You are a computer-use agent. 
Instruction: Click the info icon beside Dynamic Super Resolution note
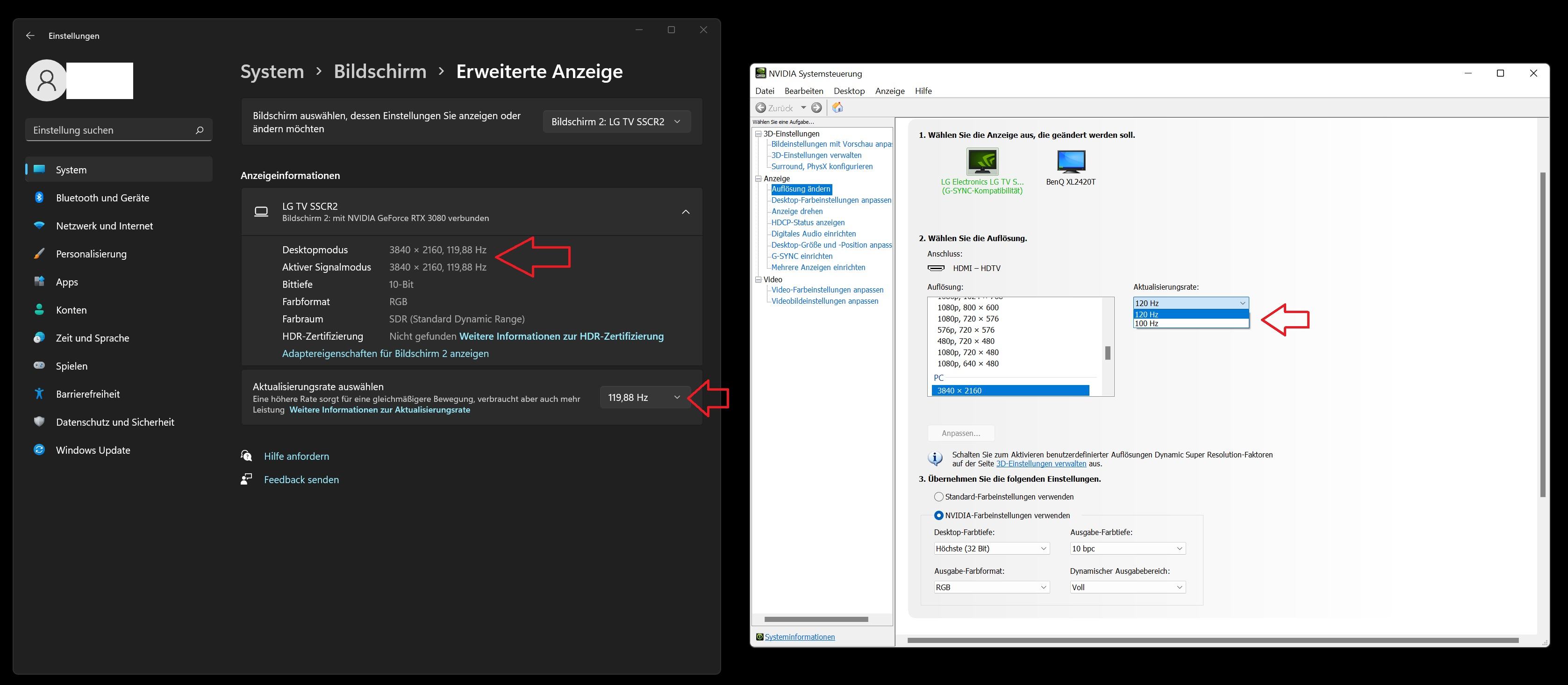(935, 459)
